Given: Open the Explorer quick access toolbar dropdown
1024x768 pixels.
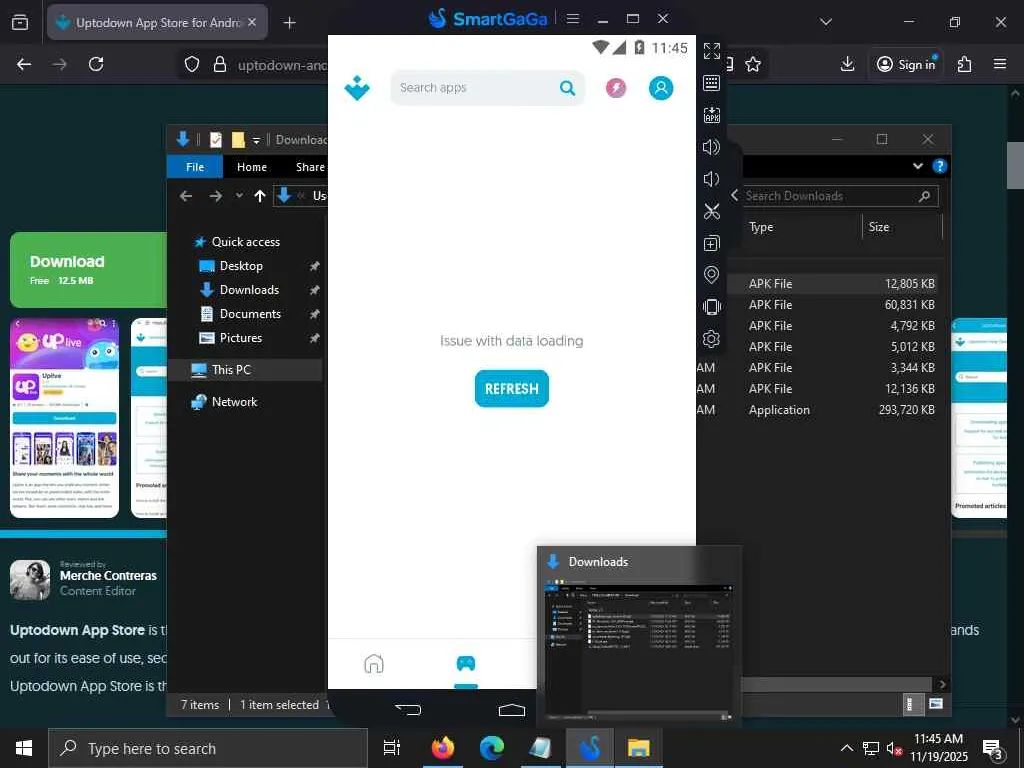Looking at the screenshot, I should pos(256,140).
